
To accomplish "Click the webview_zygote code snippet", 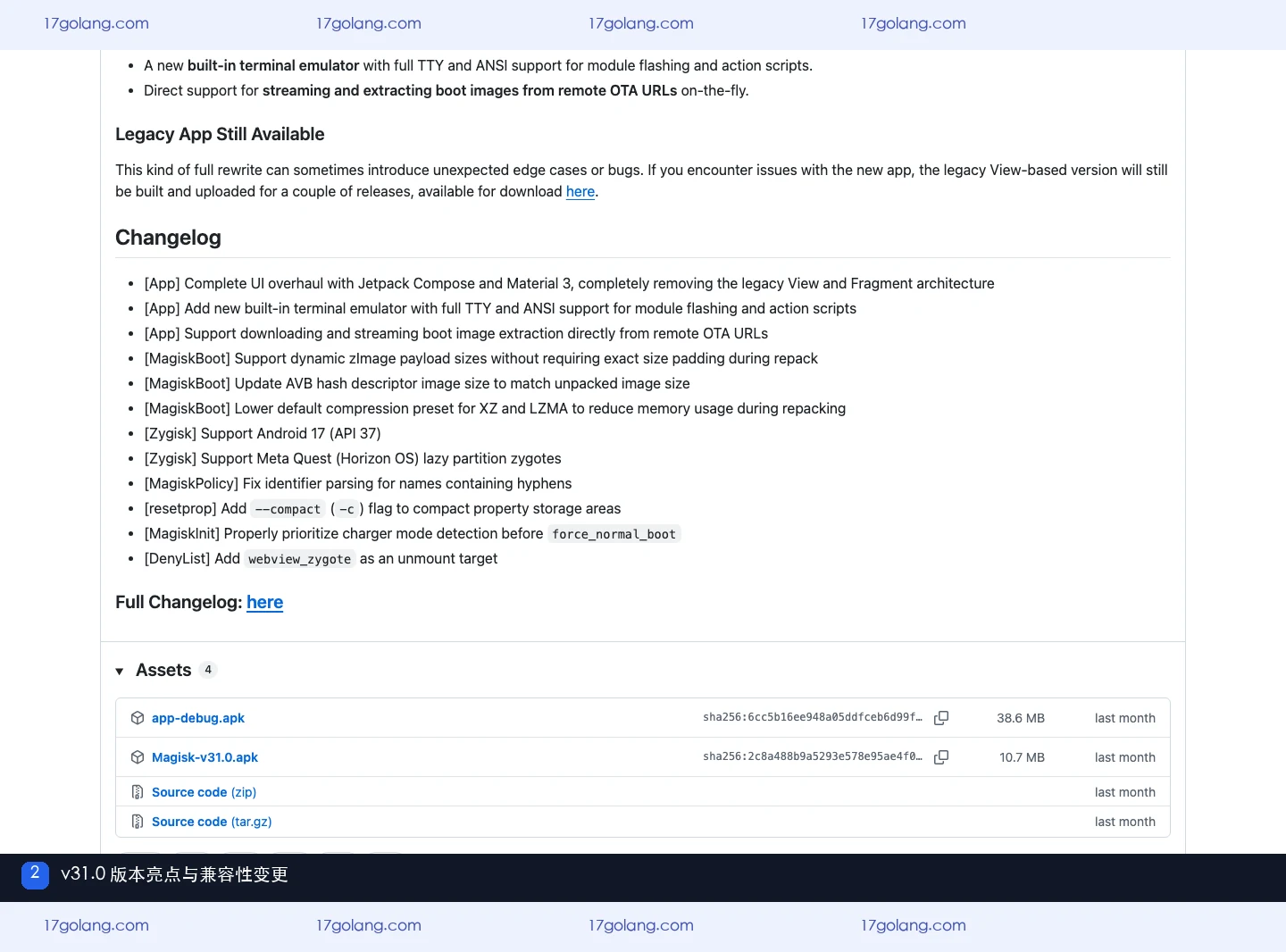I will coord(299,559).
